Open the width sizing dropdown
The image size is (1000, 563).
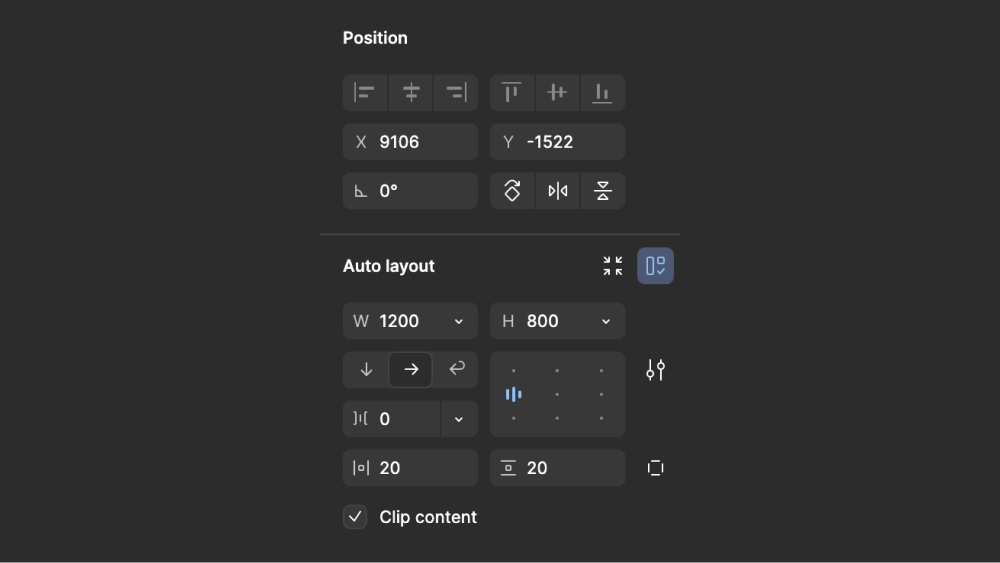click(x=459, y=321)
